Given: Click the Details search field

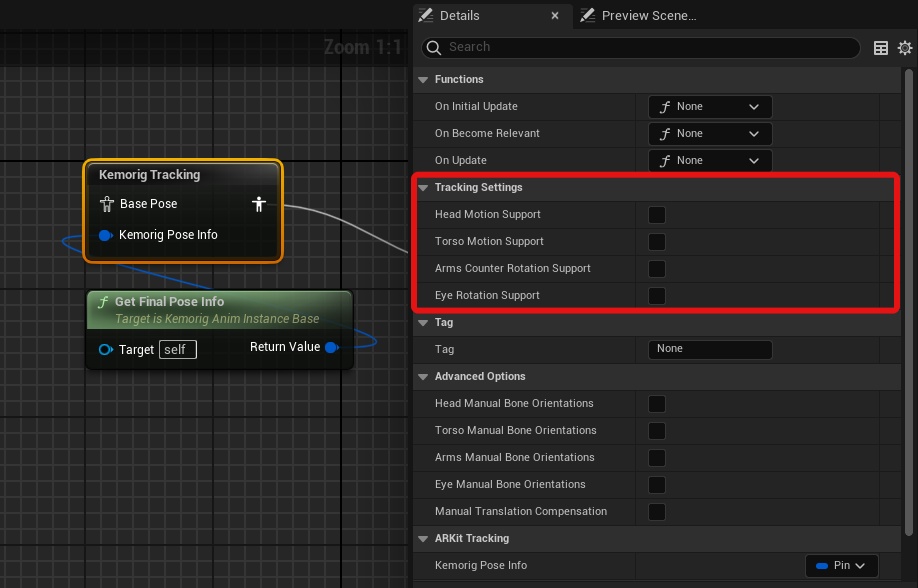Looking at the screenshot, I should click(650, 47).
